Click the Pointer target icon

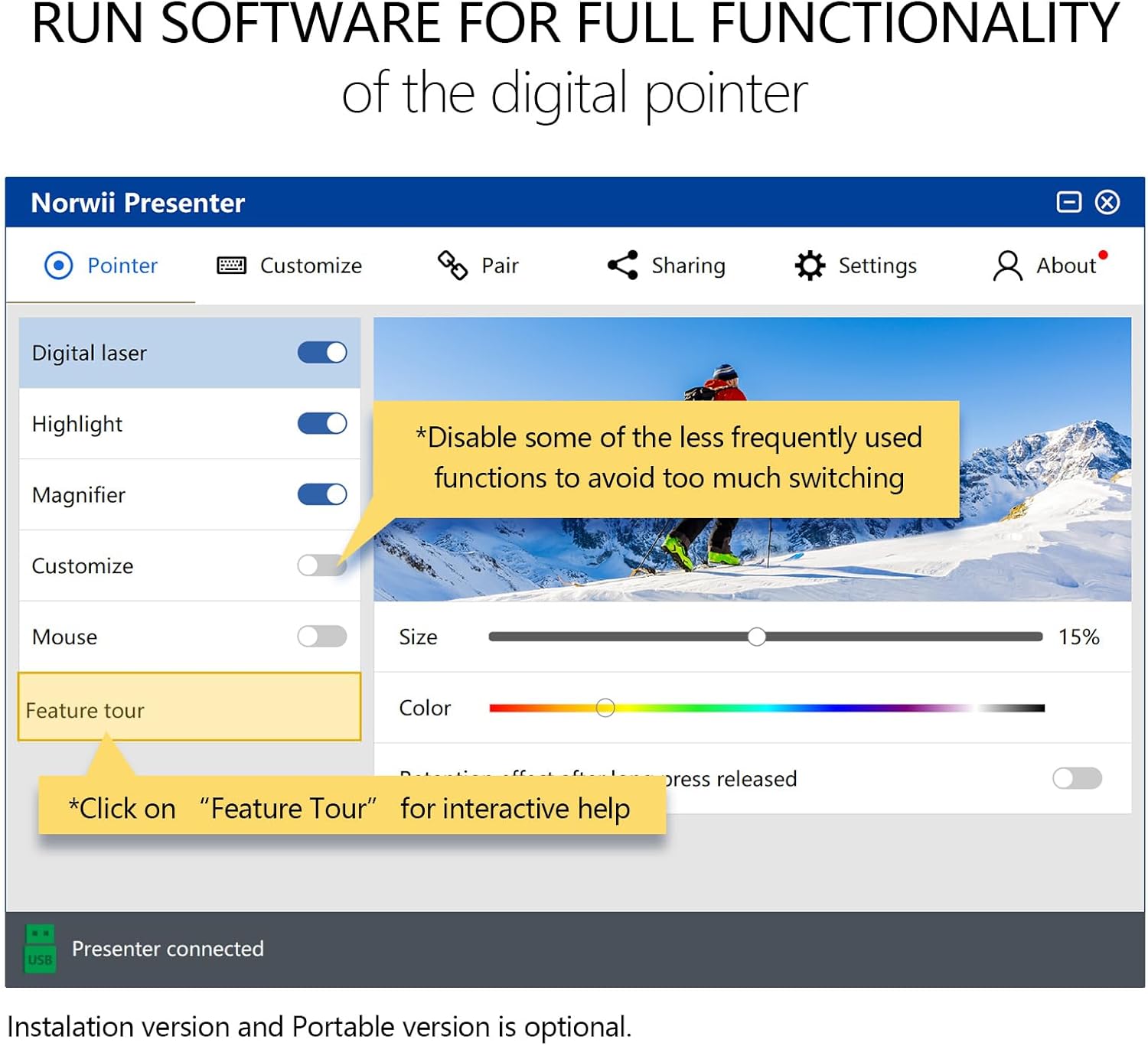coord(58,266)
